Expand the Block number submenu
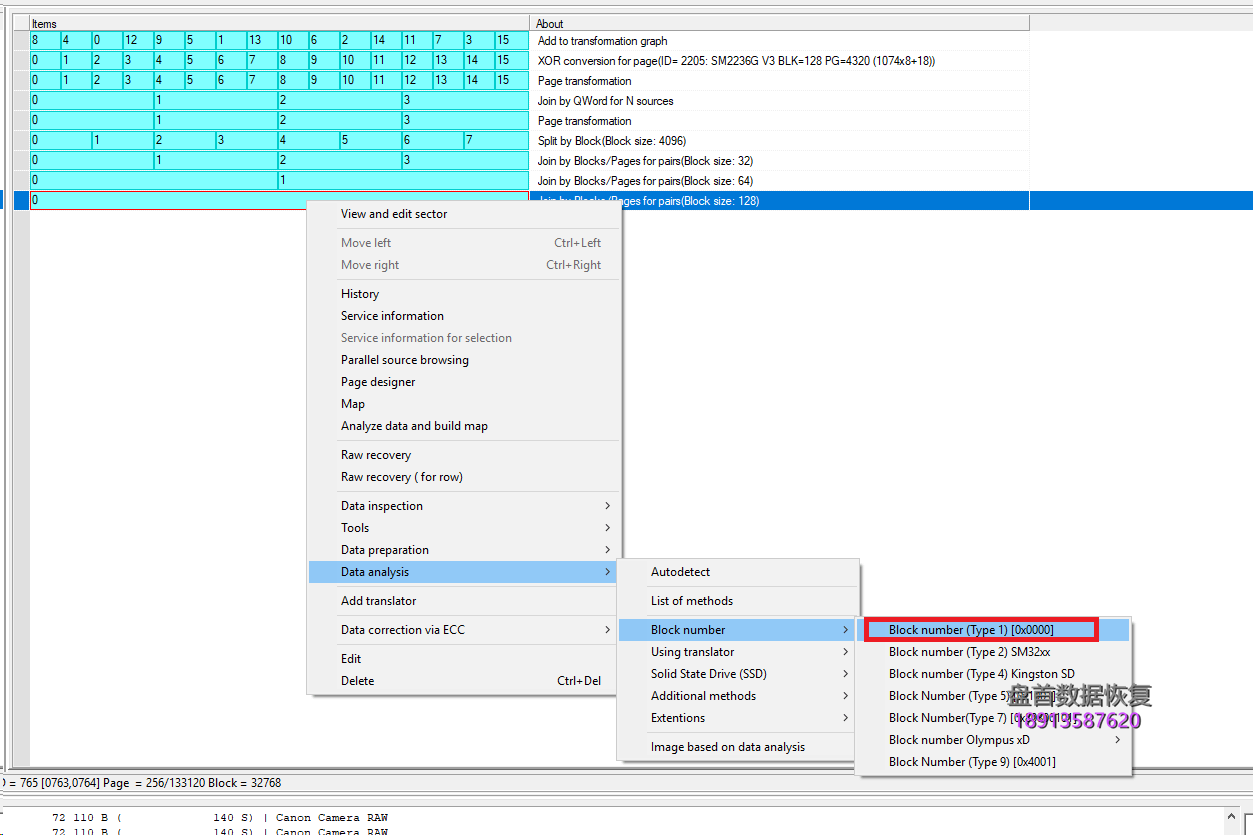1253x835 pixels. coord(738,630)
